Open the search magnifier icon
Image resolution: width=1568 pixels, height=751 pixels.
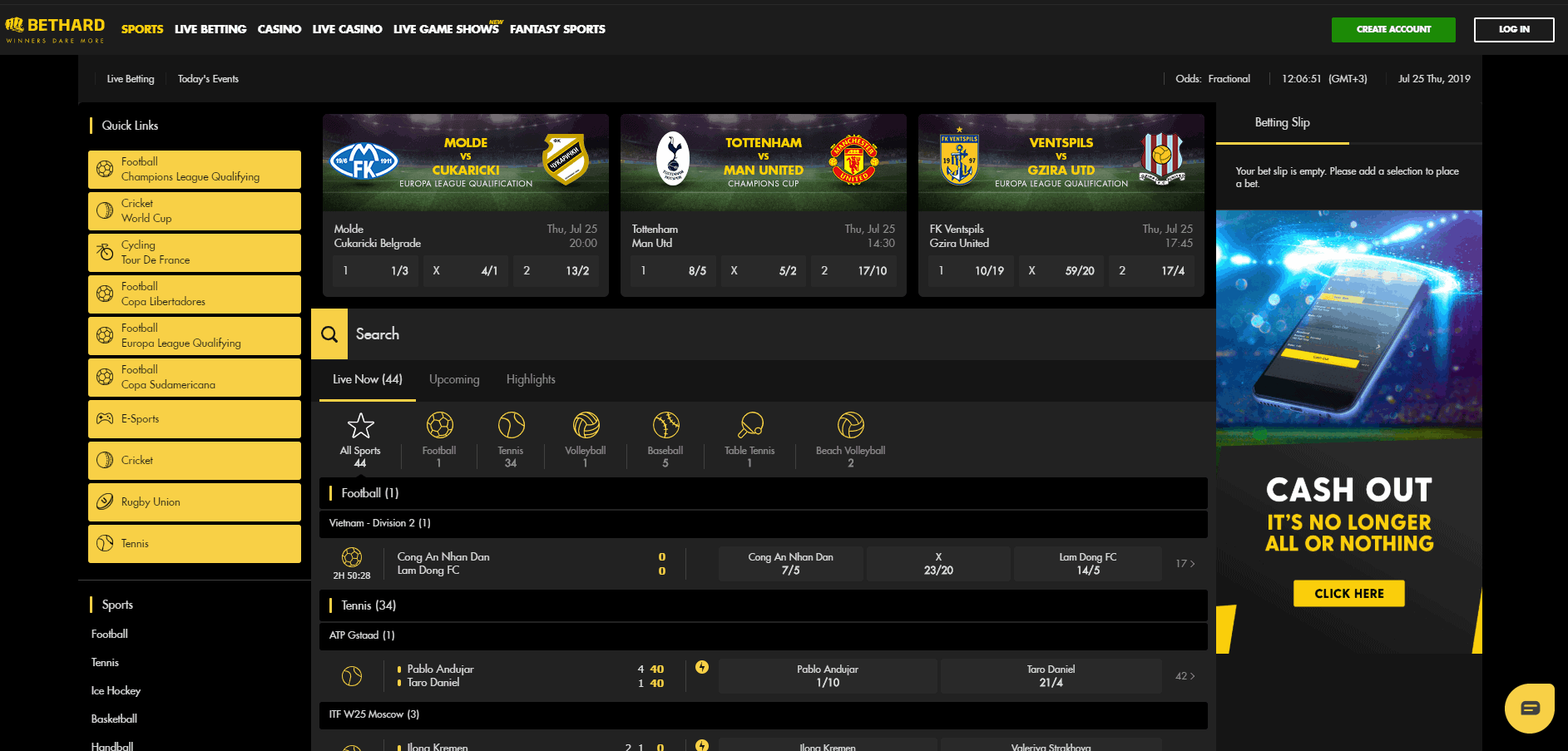(329, 334)
